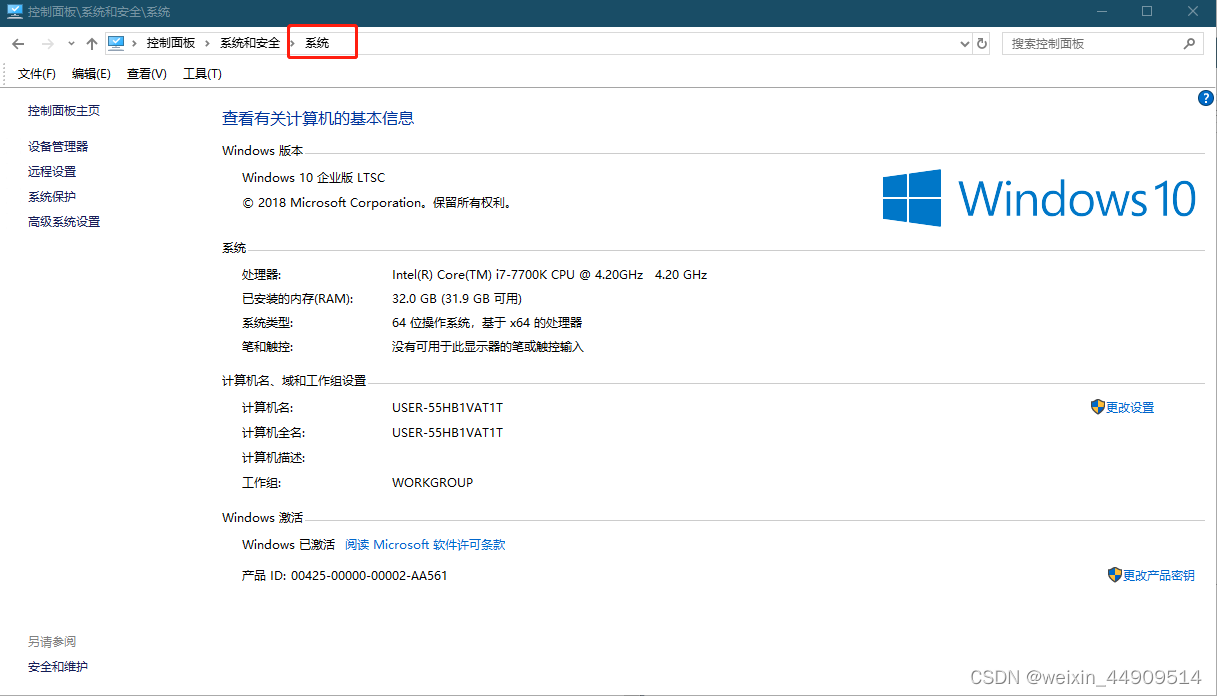Click full computer name value beside 计算机全名
This screenshot has width=1217, height=696.
(447, 433)
